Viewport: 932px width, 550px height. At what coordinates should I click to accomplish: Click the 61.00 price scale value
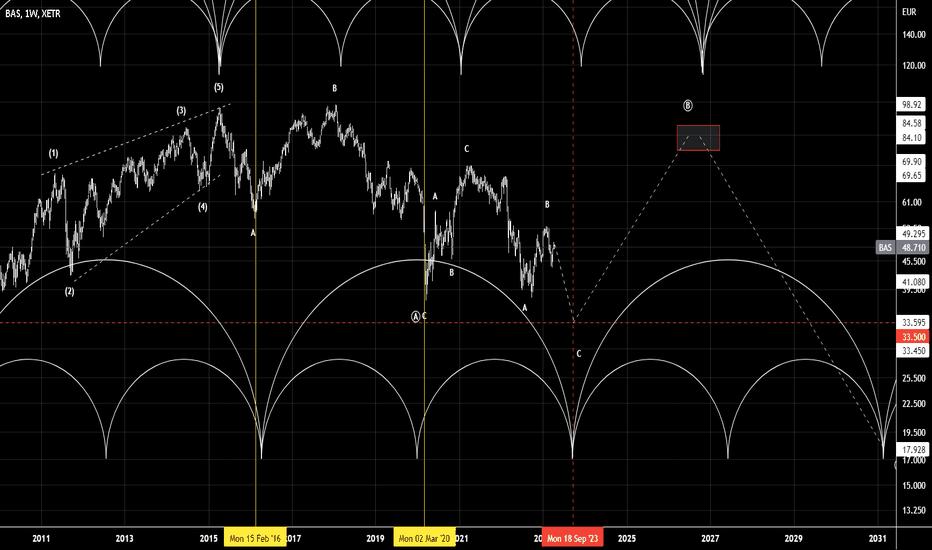point(911,203)
